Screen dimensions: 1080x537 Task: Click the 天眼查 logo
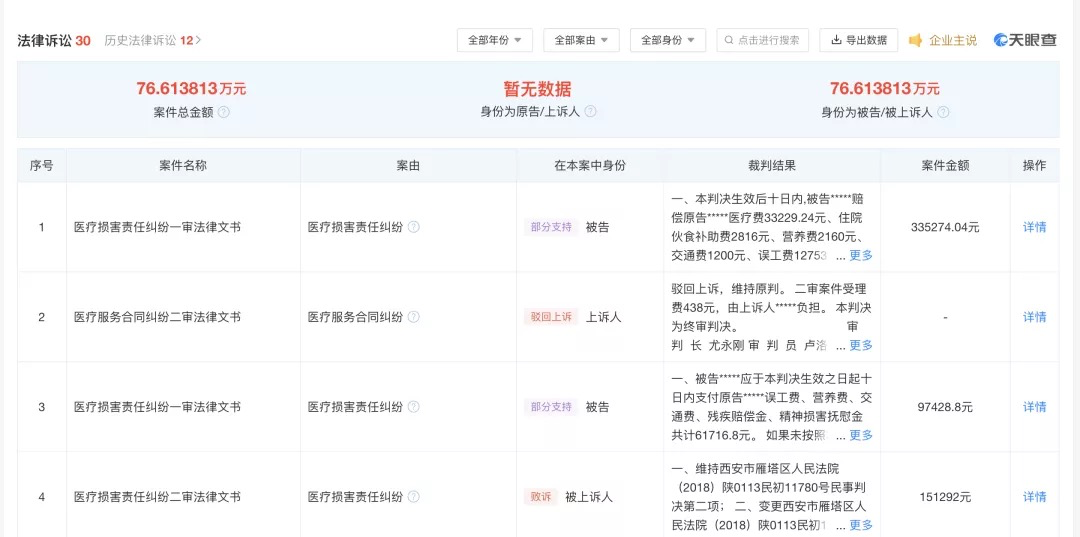point(1026,40)
